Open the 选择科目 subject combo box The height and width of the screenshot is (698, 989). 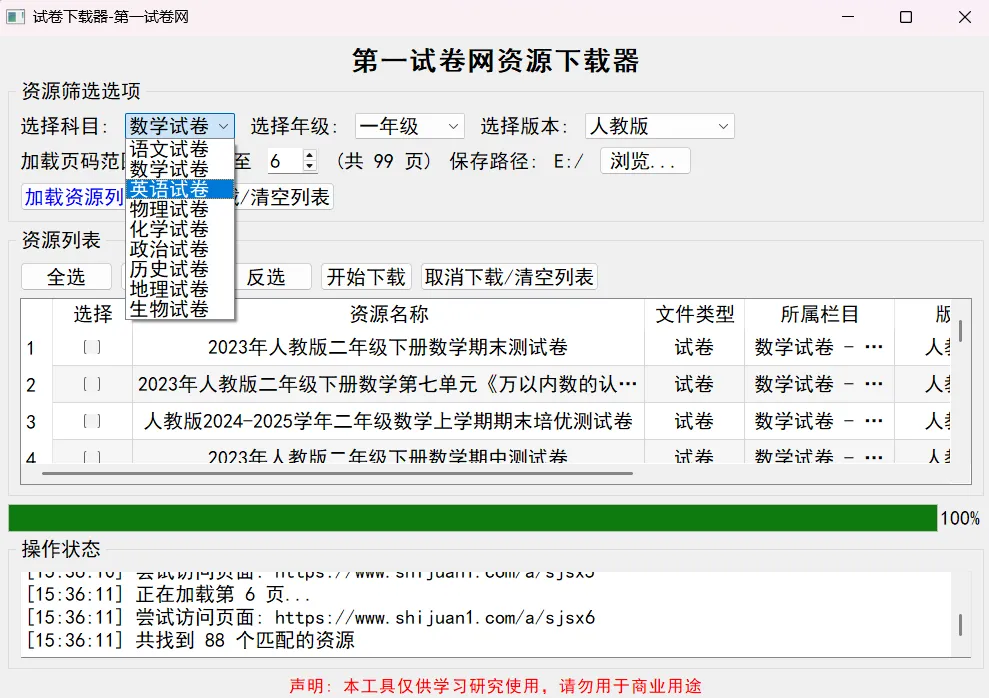180,126
